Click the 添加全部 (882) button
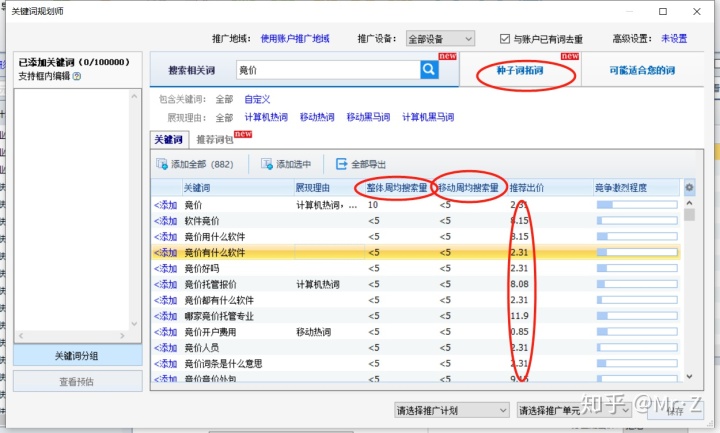Image resolution: width=720 pixels, height=433 pixels. (x=195, y=164)
